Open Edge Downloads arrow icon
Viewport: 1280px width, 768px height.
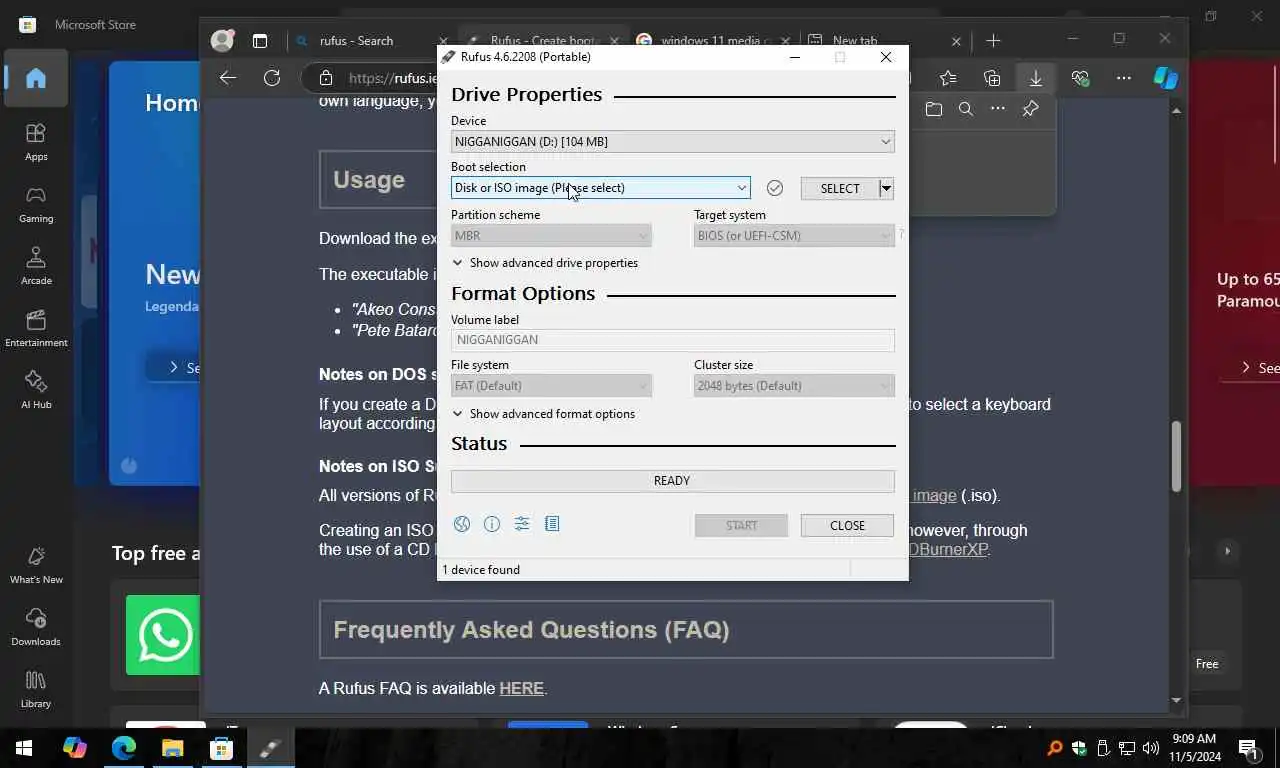1036,78
